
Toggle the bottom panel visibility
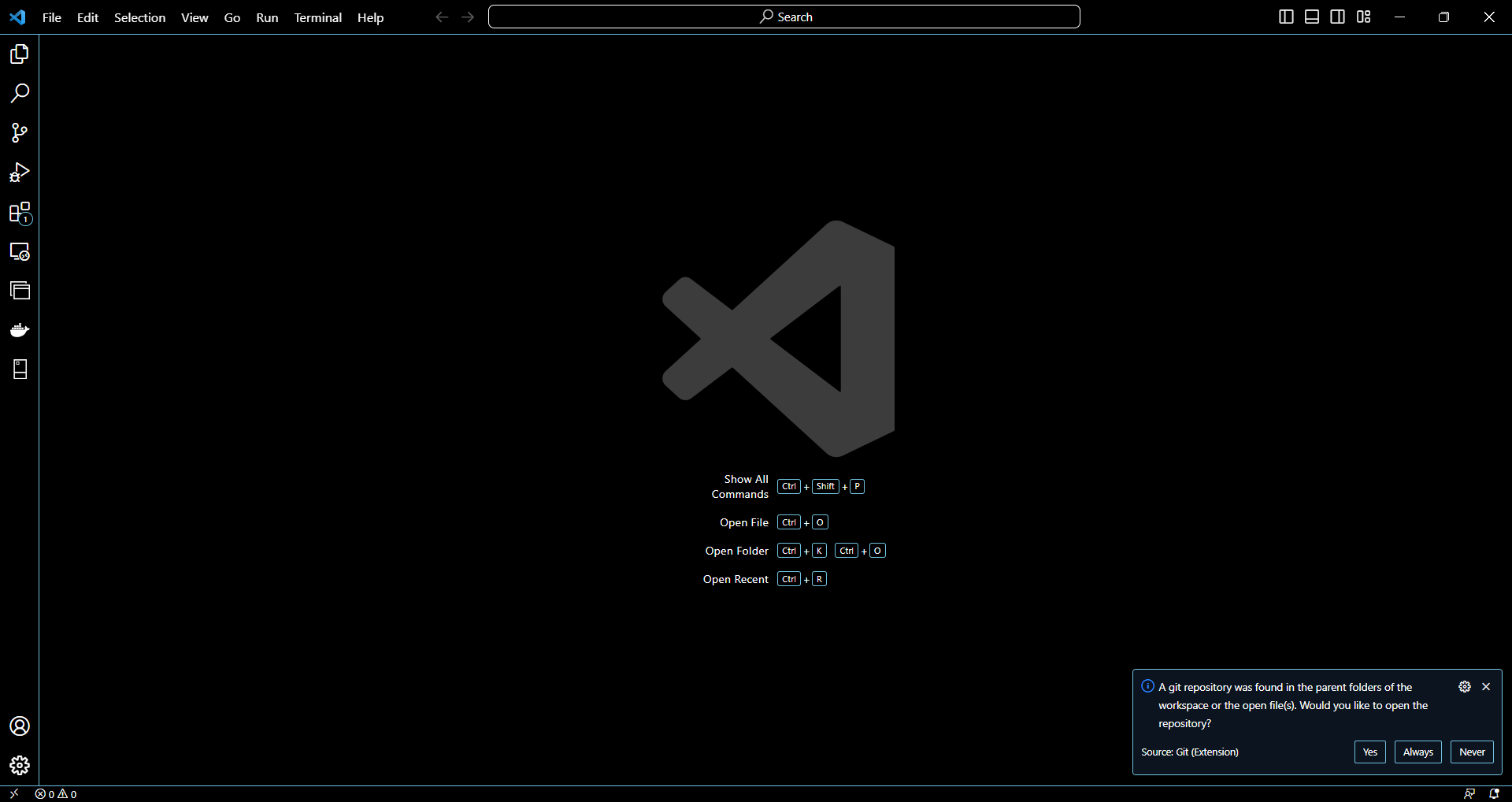(x=1311, y=16)
